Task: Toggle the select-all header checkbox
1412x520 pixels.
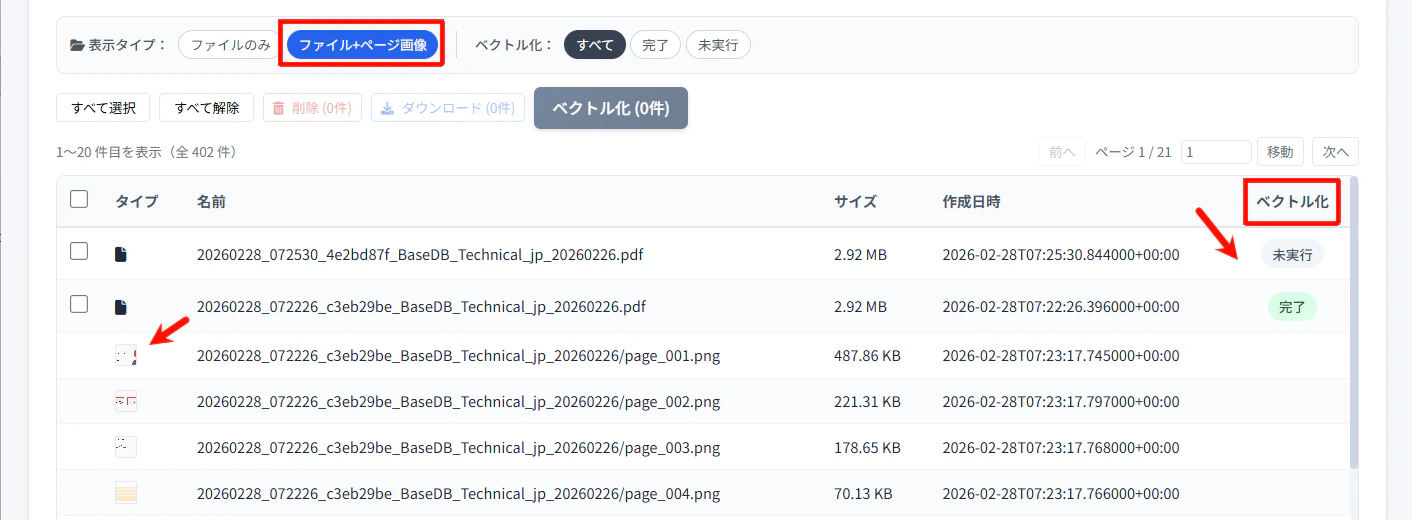Action: coord(79,199)
